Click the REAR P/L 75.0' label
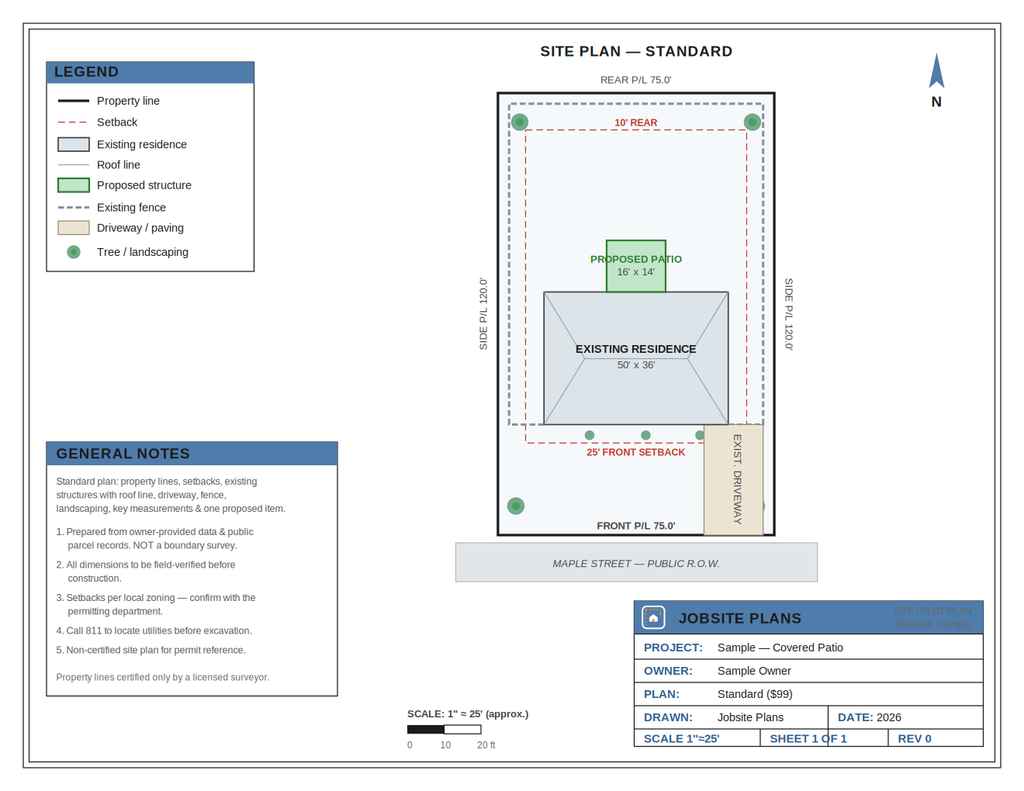This screenshot has width=1024, height=791. 635,80
